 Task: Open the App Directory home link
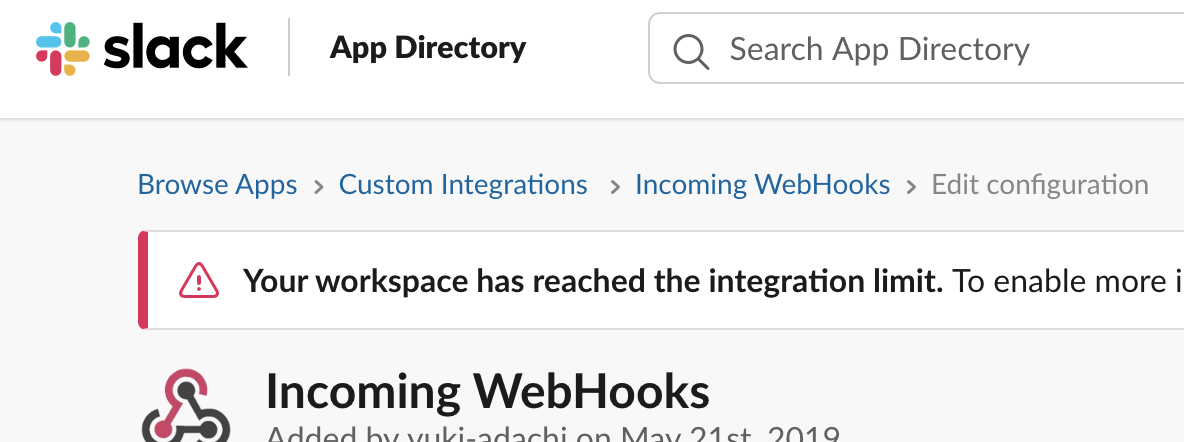point(427,48)
